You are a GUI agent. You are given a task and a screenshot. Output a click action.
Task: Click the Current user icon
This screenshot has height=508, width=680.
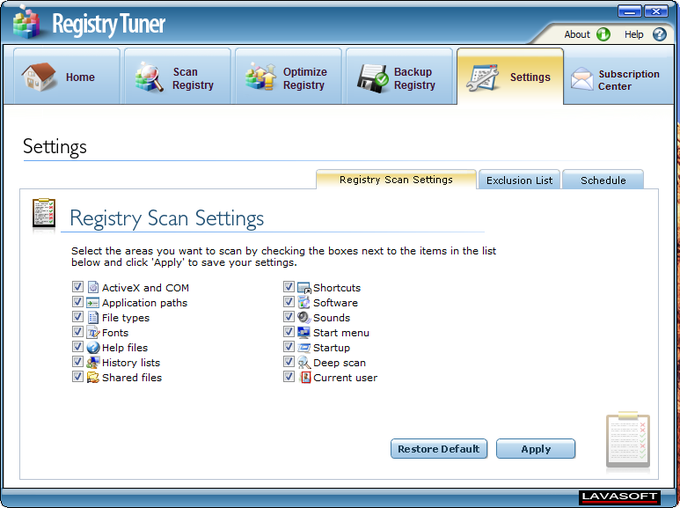click(305, 377)
